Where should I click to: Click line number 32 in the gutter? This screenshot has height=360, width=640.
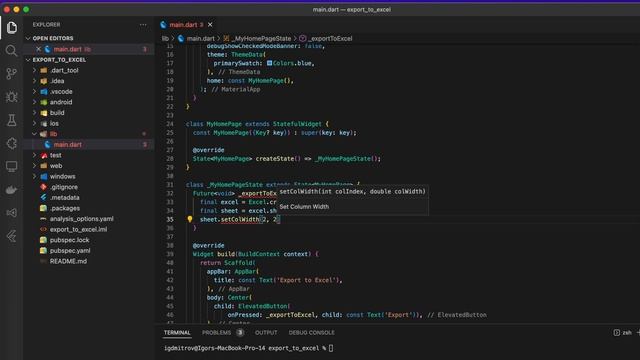tap(170, 193)
